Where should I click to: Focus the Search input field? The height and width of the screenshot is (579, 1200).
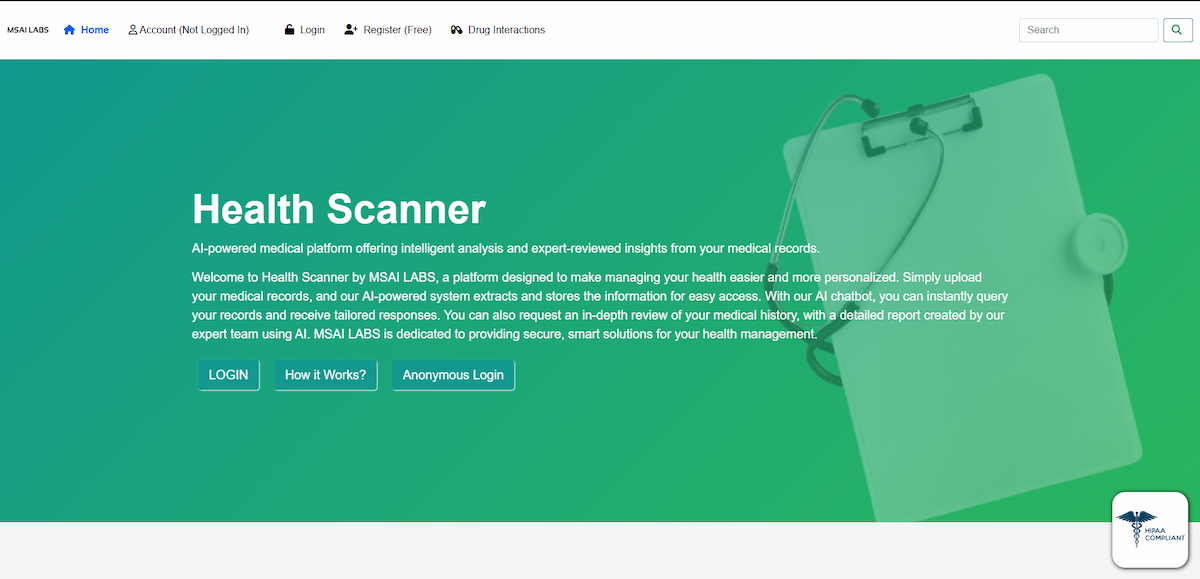[x=1088, y=30]
